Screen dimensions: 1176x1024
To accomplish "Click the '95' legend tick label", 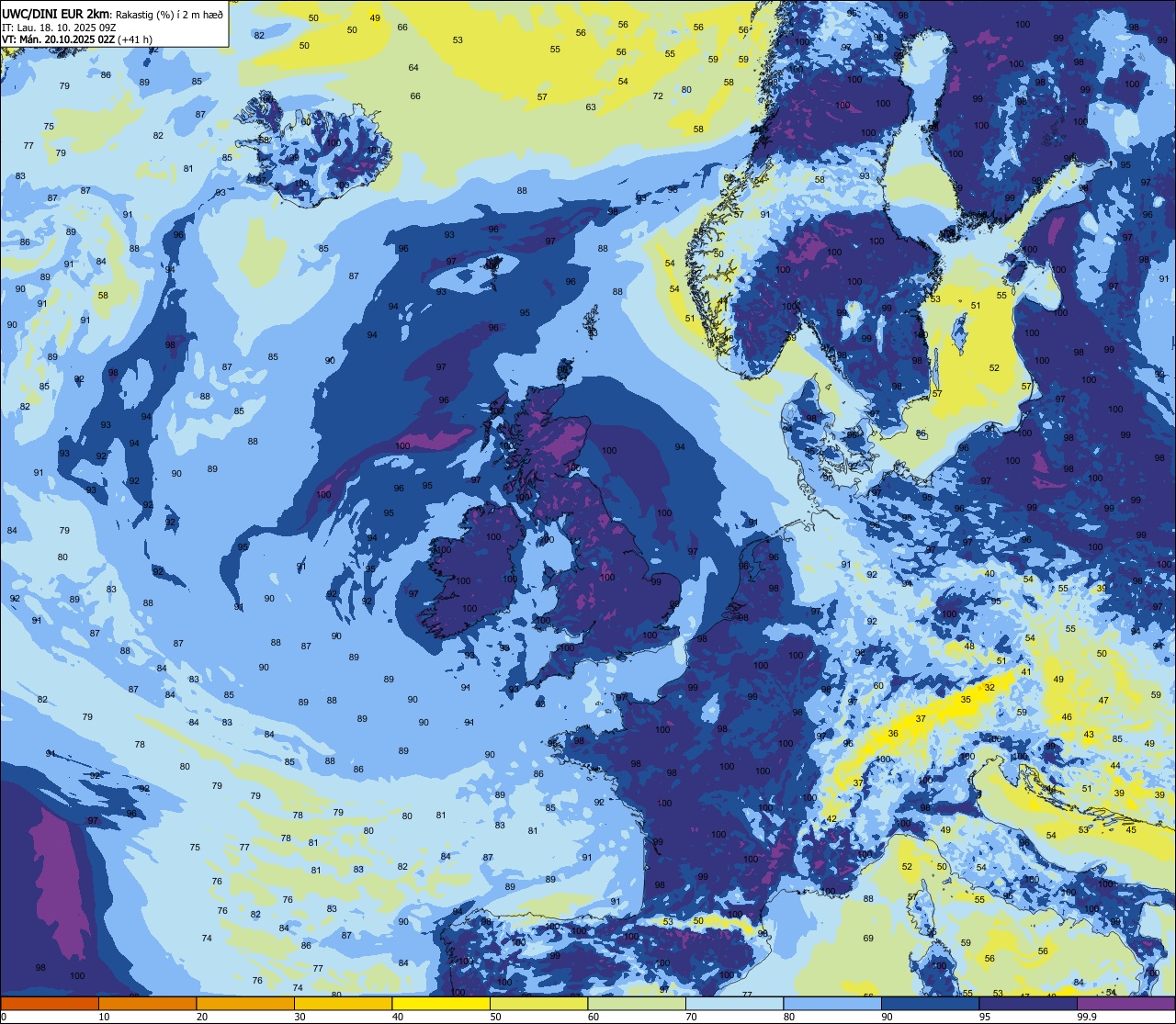I will [x=985, y=1017].
